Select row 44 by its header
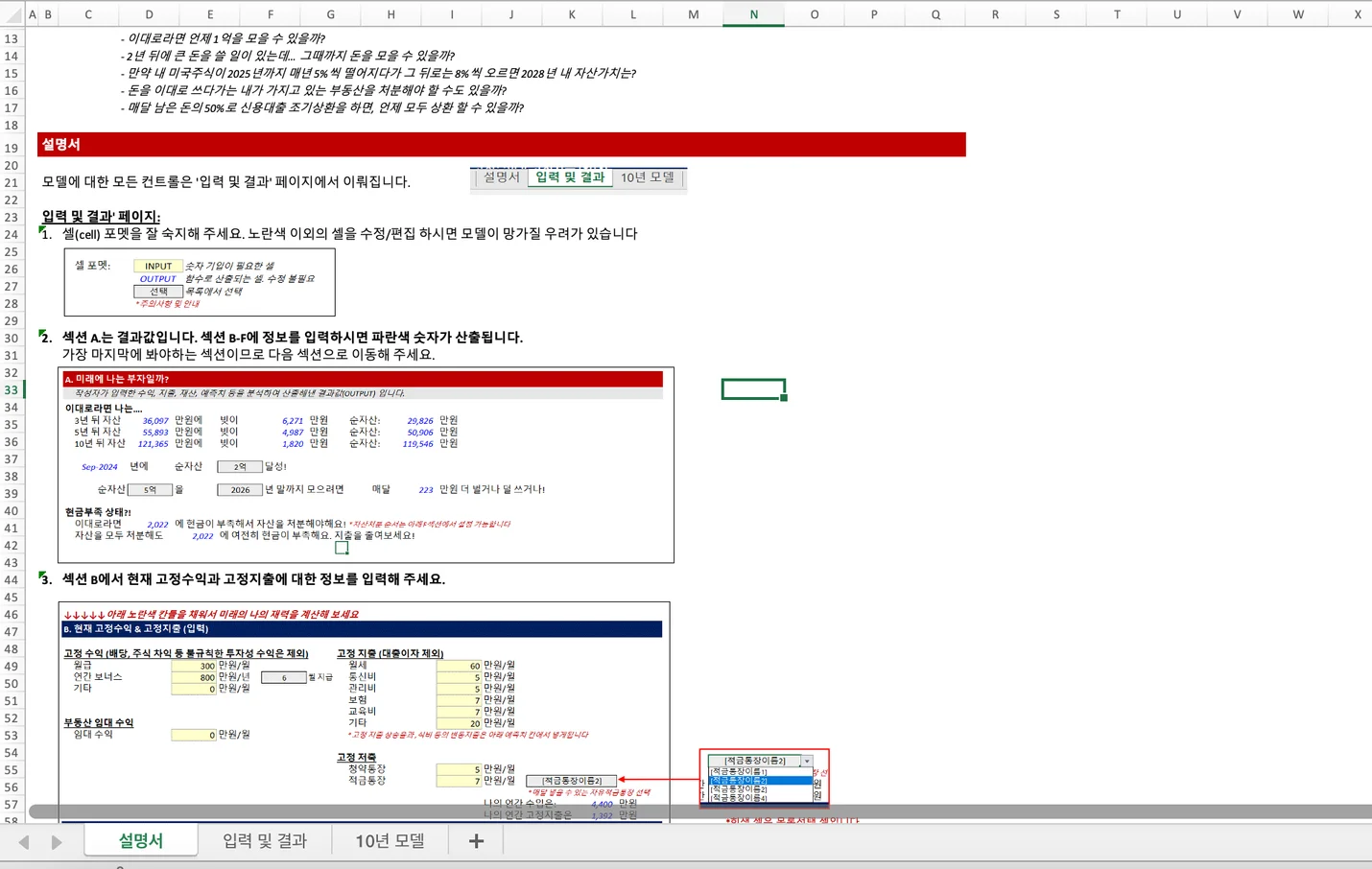 click(12, 579)
